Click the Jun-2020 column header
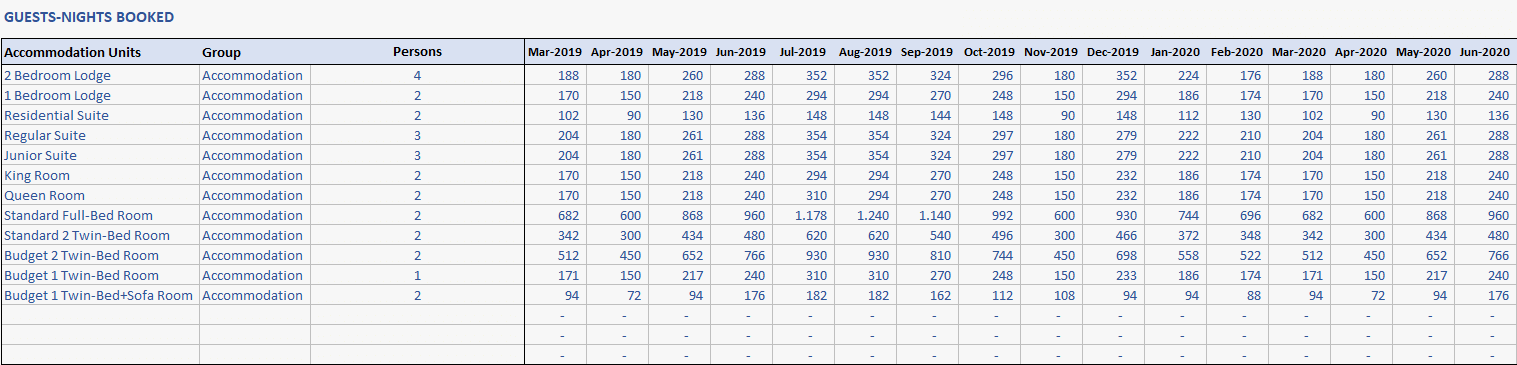Image resolution: width=1517 pixels, height=365 pixels. [1484, 52]
